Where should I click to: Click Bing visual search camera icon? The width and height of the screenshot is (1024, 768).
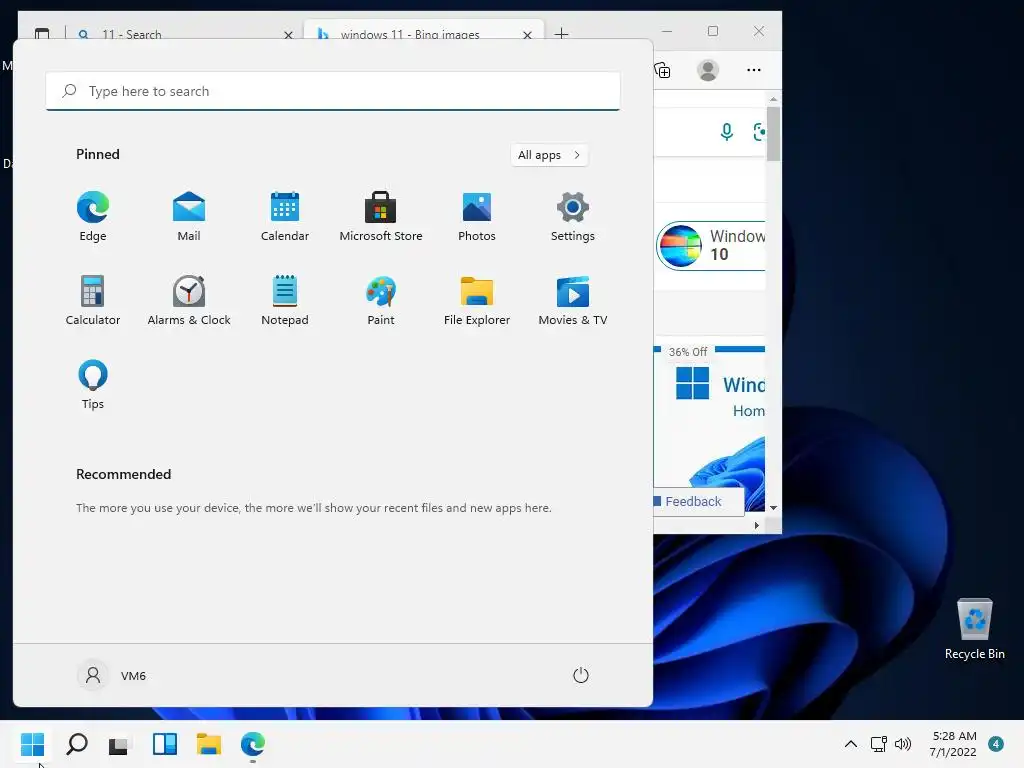(759, 132)
